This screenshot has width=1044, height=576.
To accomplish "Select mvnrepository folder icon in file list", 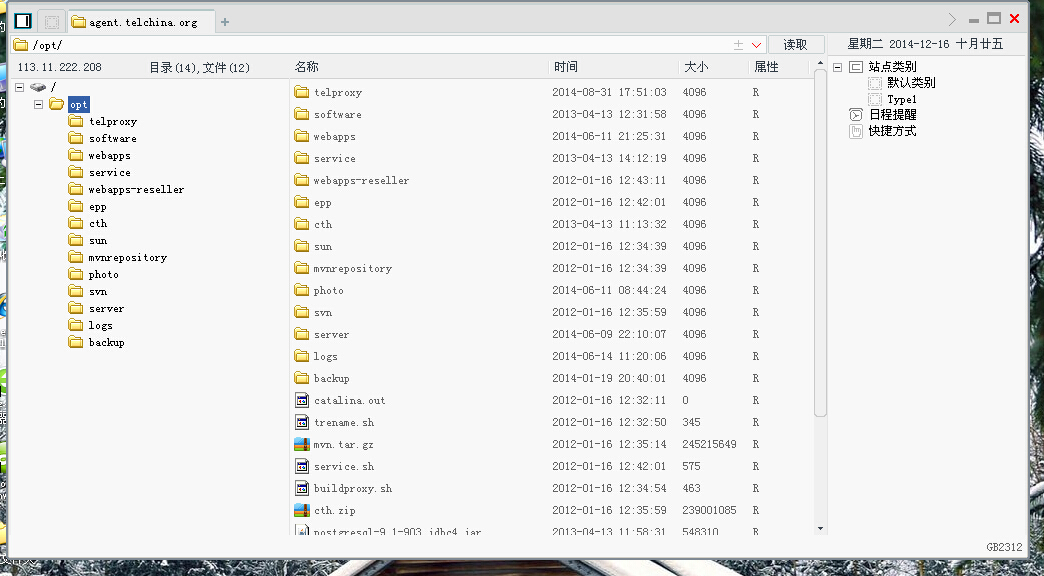I will 302,268.
